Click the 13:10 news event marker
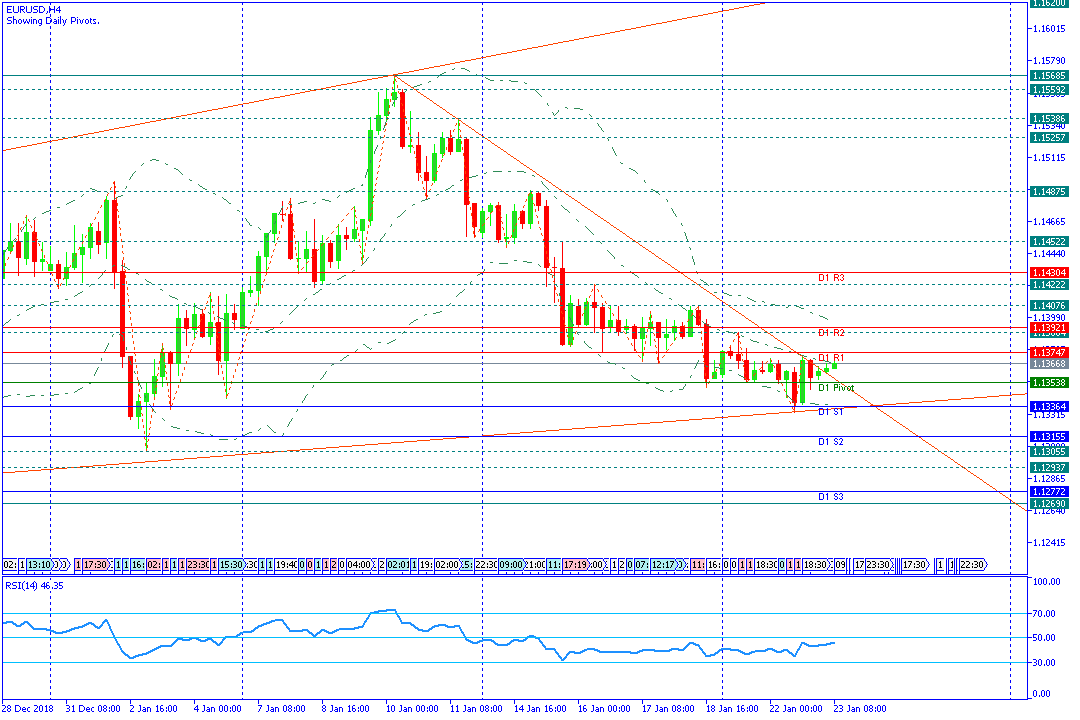 tap(41, 565)
